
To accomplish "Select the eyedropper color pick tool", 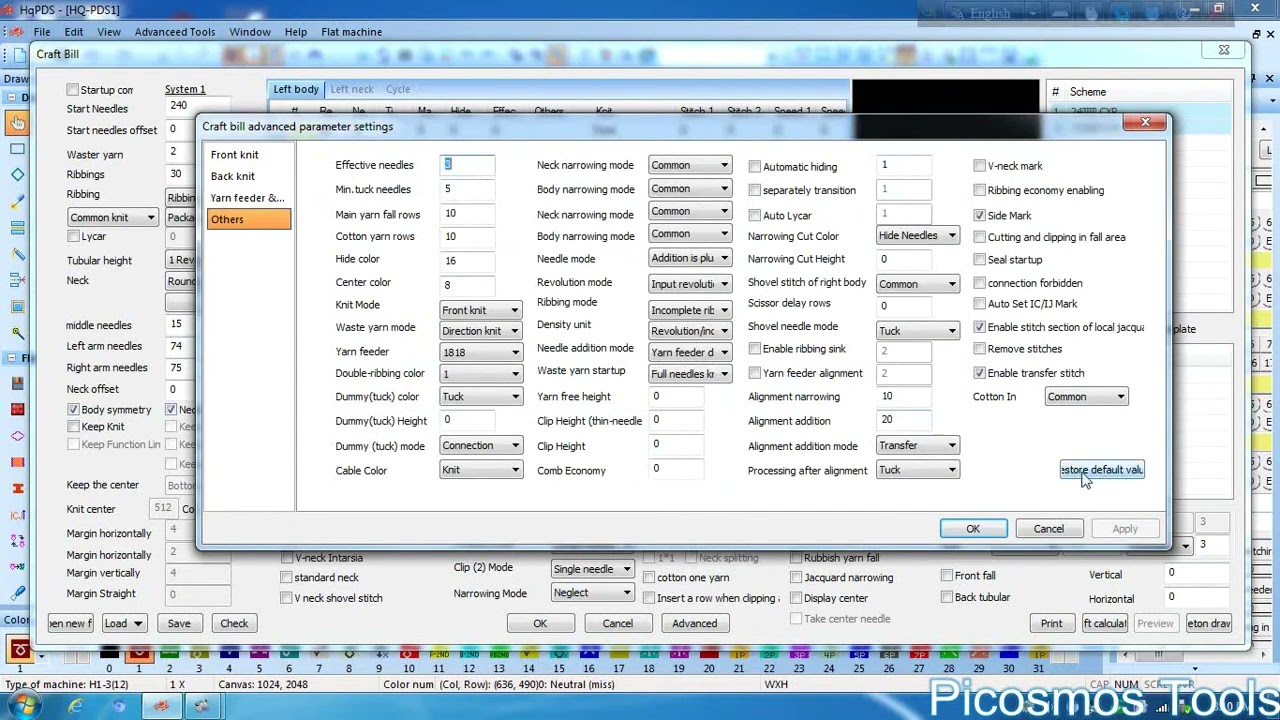I will 17,202.
